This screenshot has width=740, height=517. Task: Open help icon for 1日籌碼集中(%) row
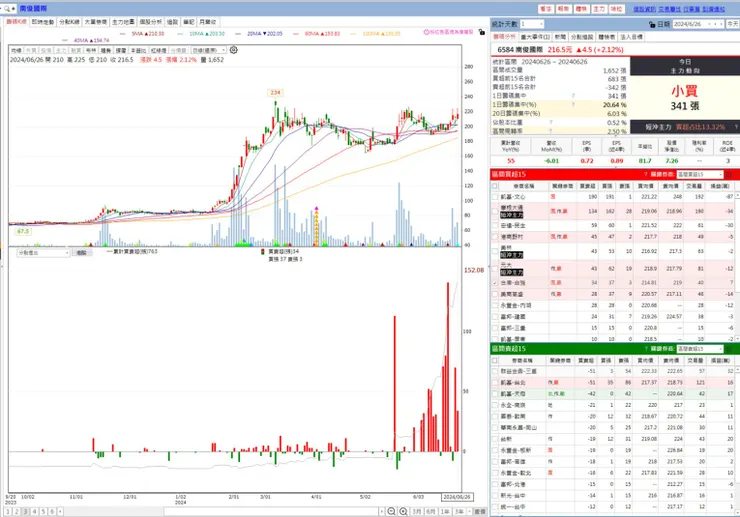tap(573, 105)
